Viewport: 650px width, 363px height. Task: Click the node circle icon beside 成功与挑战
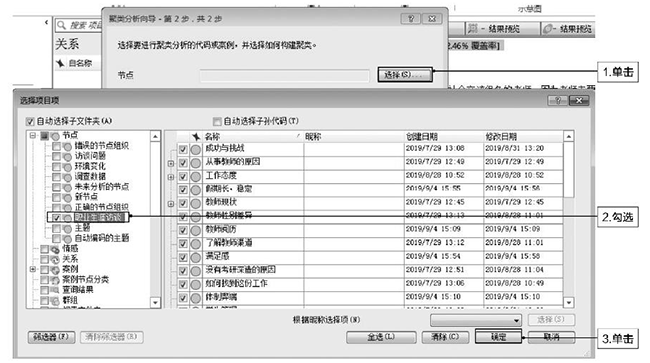(x=196, y=149)
